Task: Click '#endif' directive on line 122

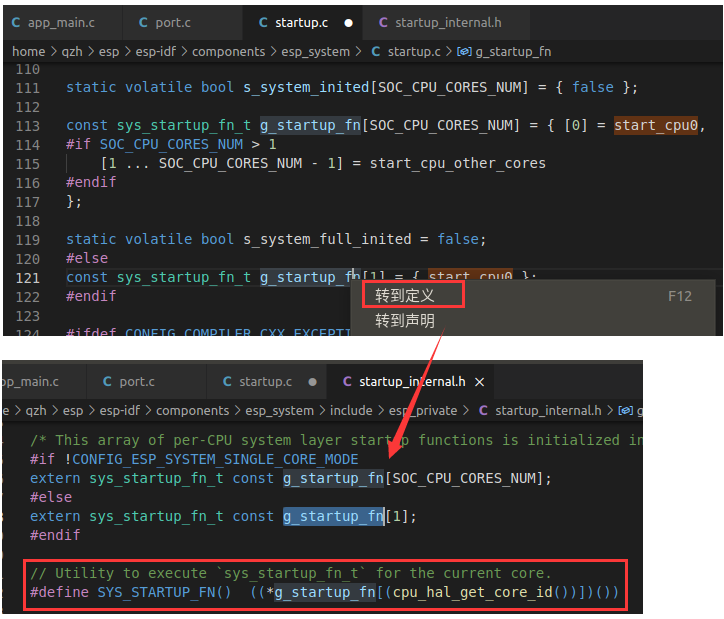Action: (91, 296)
